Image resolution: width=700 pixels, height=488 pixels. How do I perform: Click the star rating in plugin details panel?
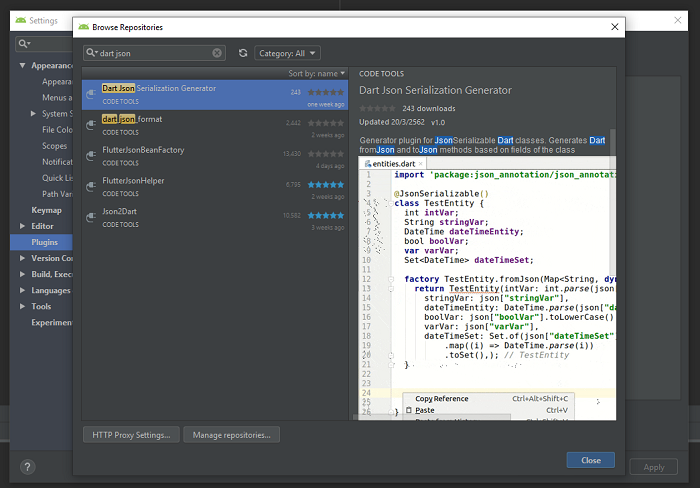378,108
